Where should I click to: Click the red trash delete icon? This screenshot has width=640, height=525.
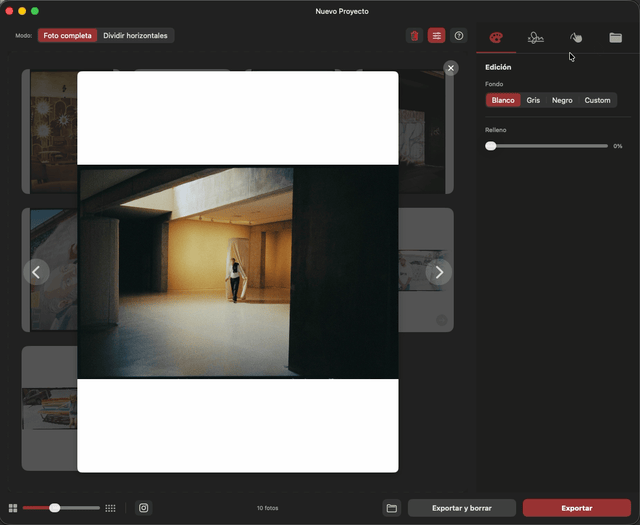coord(414,36)
